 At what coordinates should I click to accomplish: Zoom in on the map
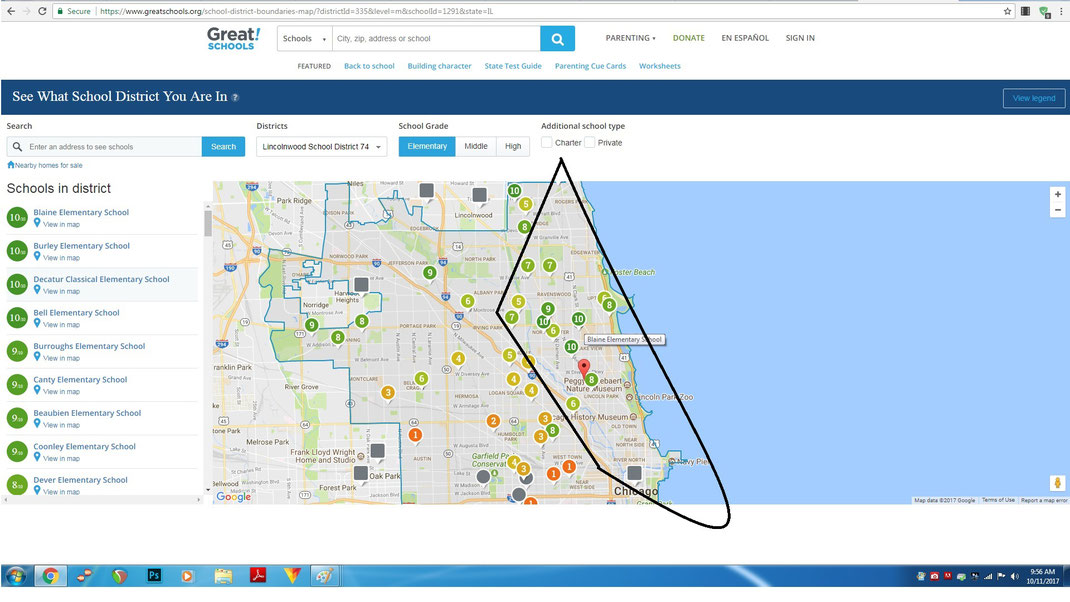click(x=1057, y=195)
